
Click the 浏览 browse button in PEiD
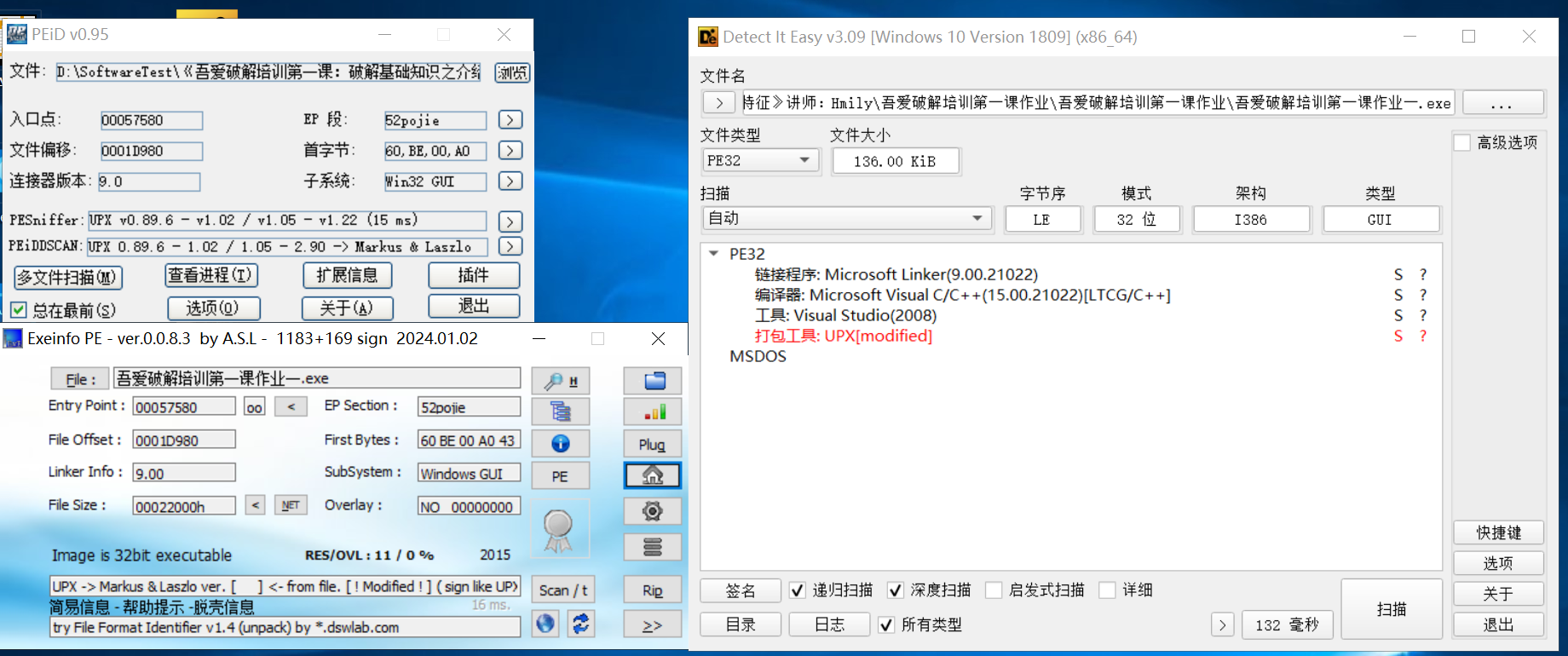(x=512, y=72)
